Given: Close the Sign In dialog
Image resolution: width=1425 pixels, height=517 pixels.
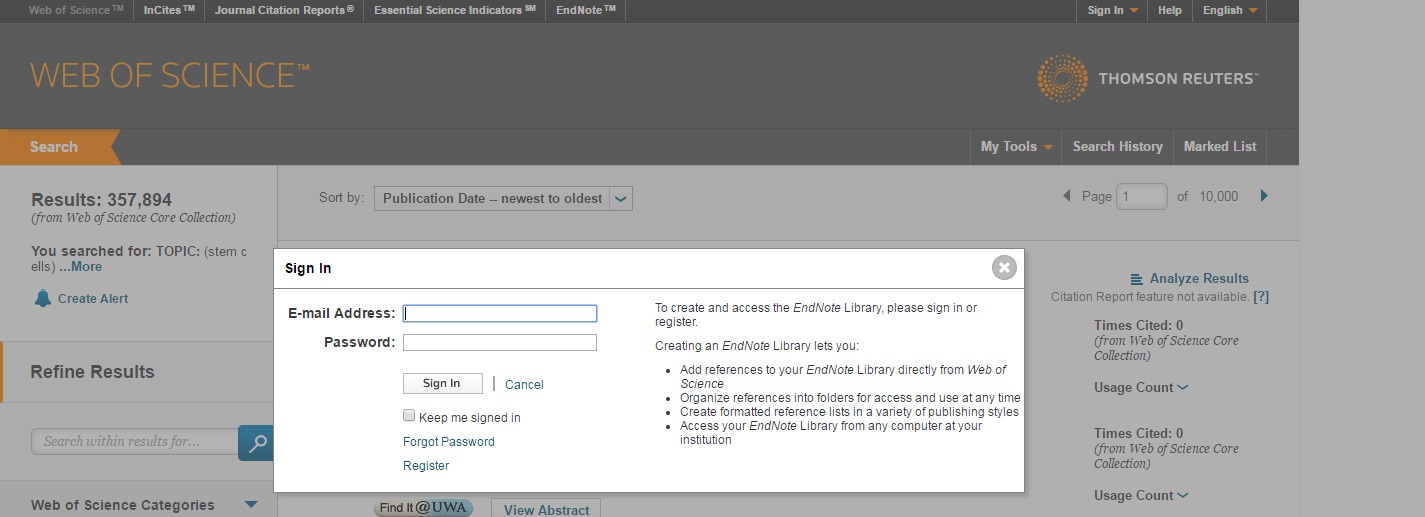Looking at the screenshot, I should pyautogui.click(x=1004, y=267).
